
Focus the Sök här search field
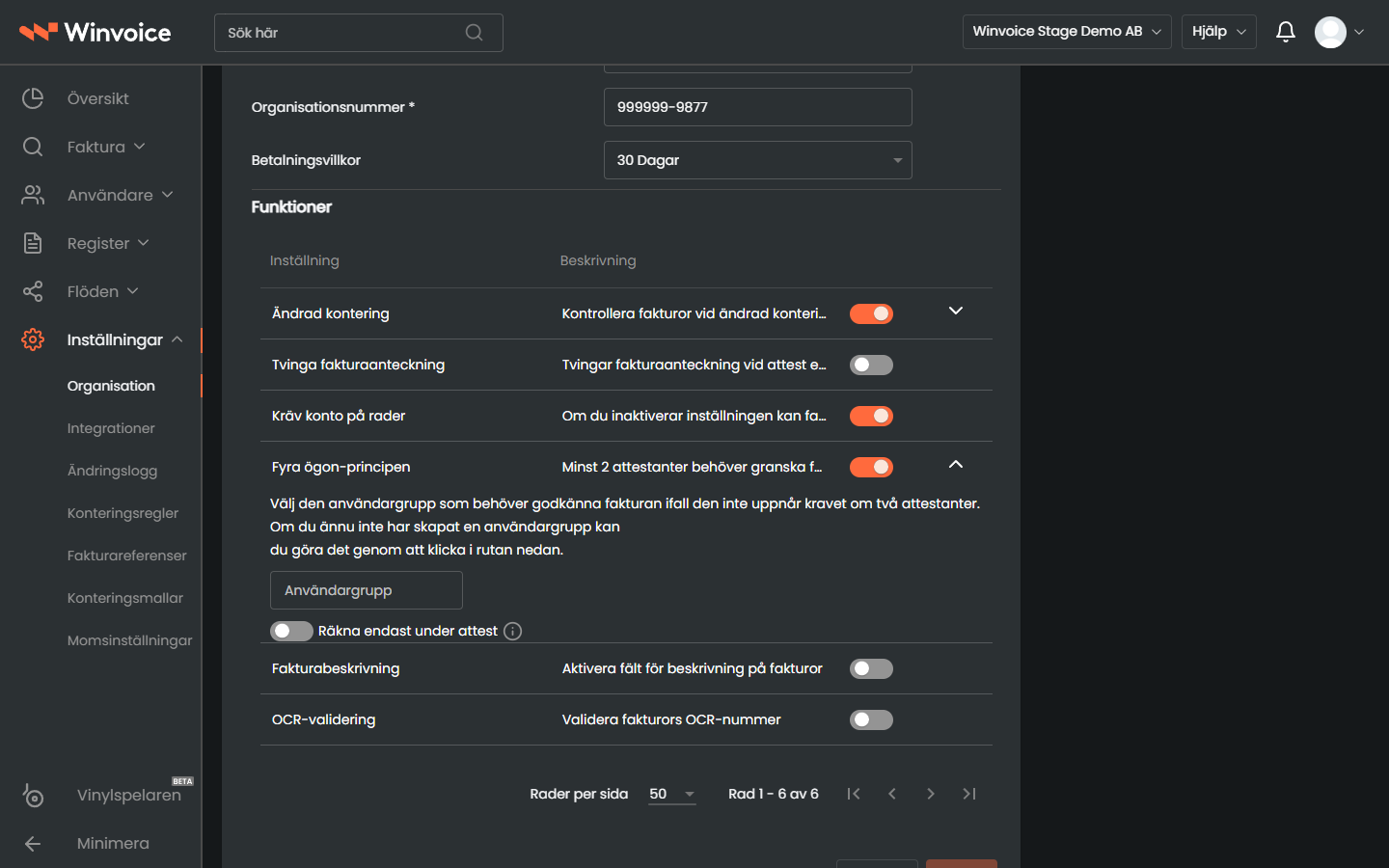pos(359,33)
